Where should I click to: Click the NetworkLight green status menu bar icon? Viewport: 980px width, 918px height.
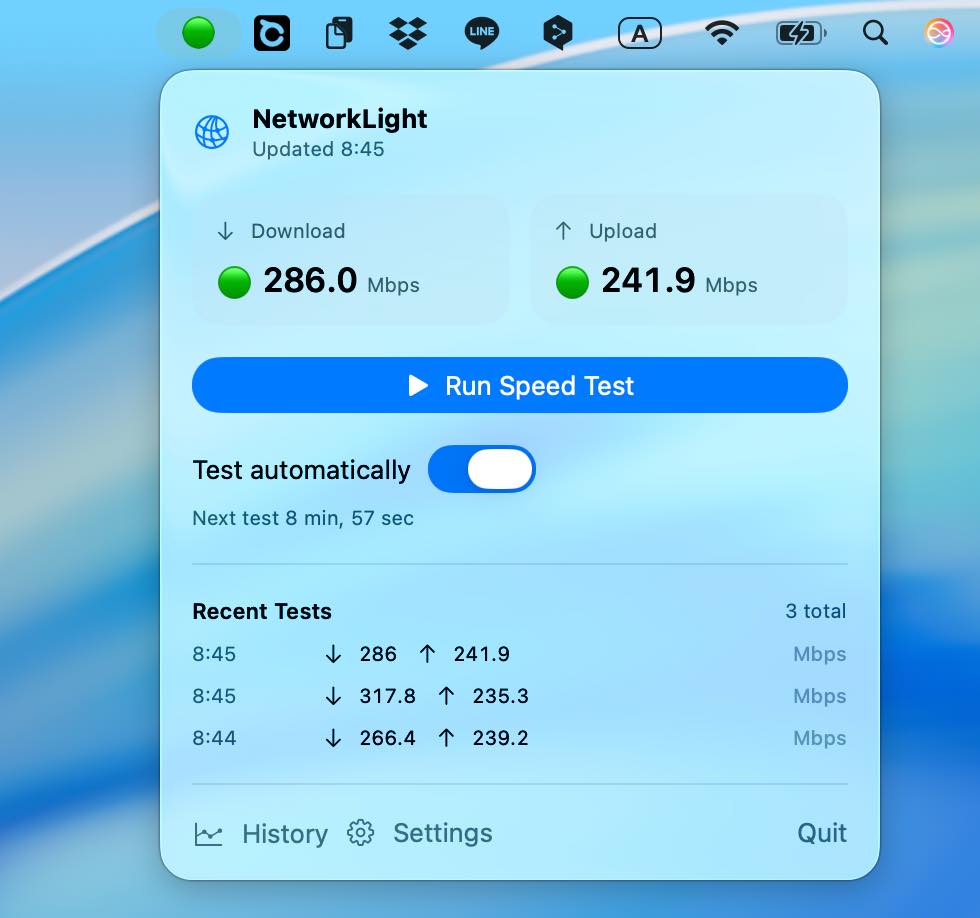[x=198, y=32]
